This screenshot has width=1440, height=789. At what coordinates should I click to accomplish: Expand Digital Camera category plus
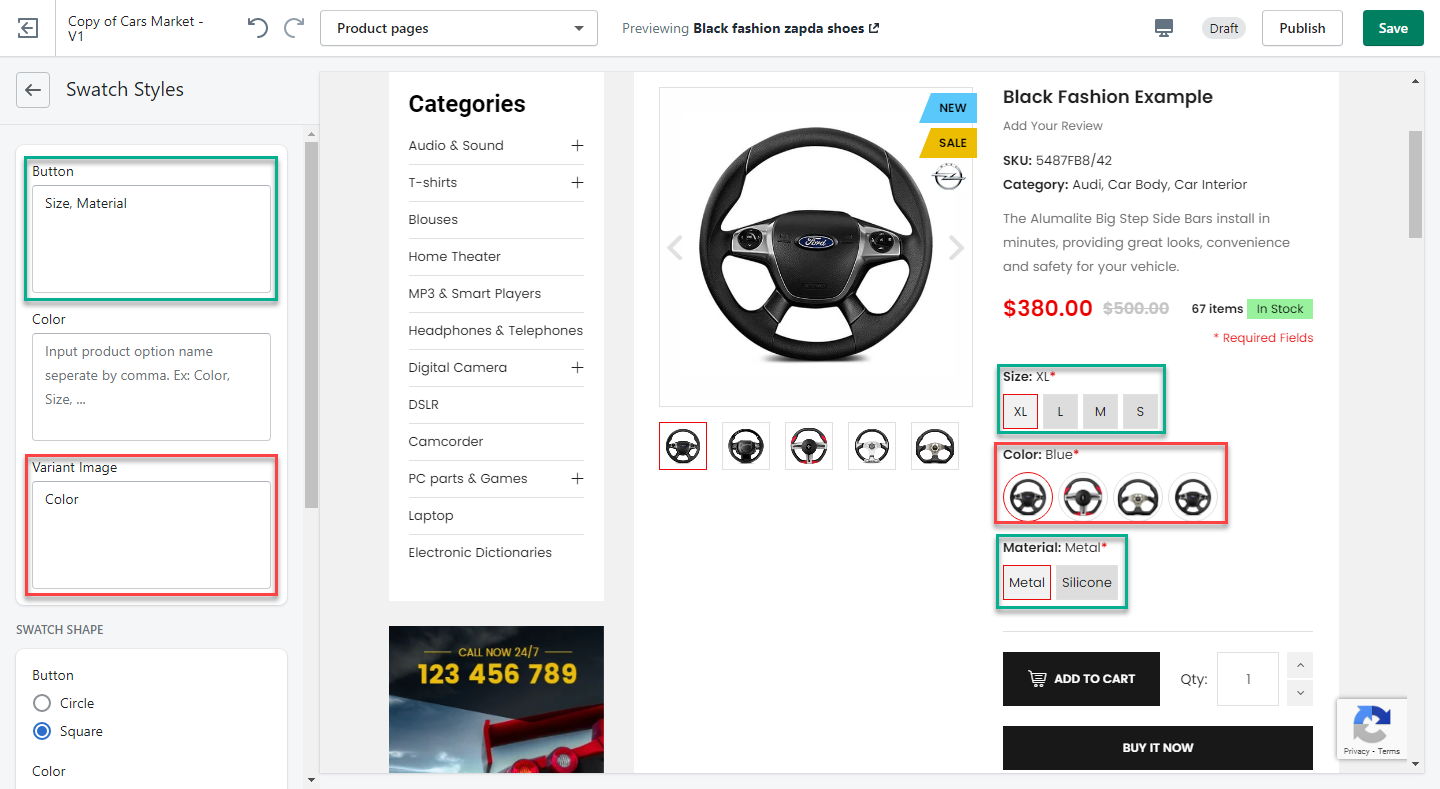coord(577,368)
